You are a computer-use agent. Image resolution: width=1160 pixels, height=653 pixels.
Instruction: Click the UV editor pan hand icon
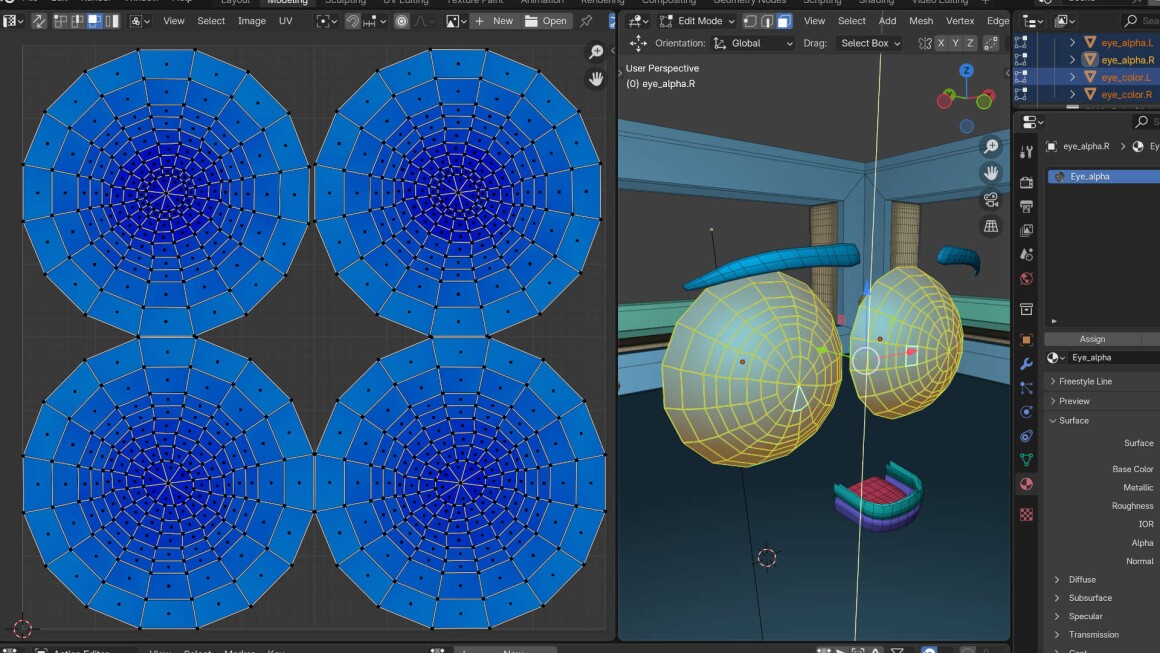point(596,78)
